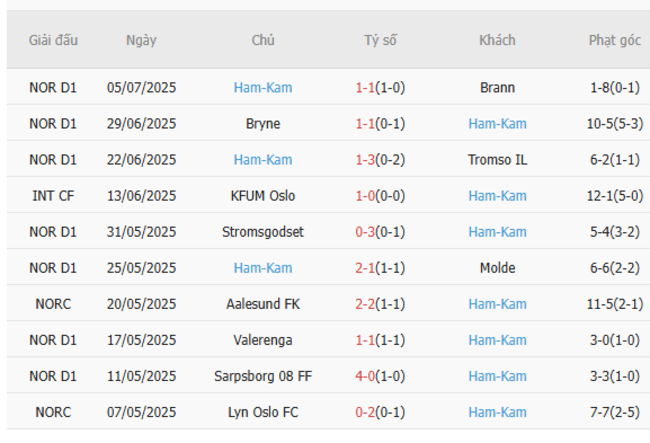Select Ham-Kam in the 22/06/2025 row
Image resolution: width=650 pixels, height=443 pixels.
tap(263, 160)
